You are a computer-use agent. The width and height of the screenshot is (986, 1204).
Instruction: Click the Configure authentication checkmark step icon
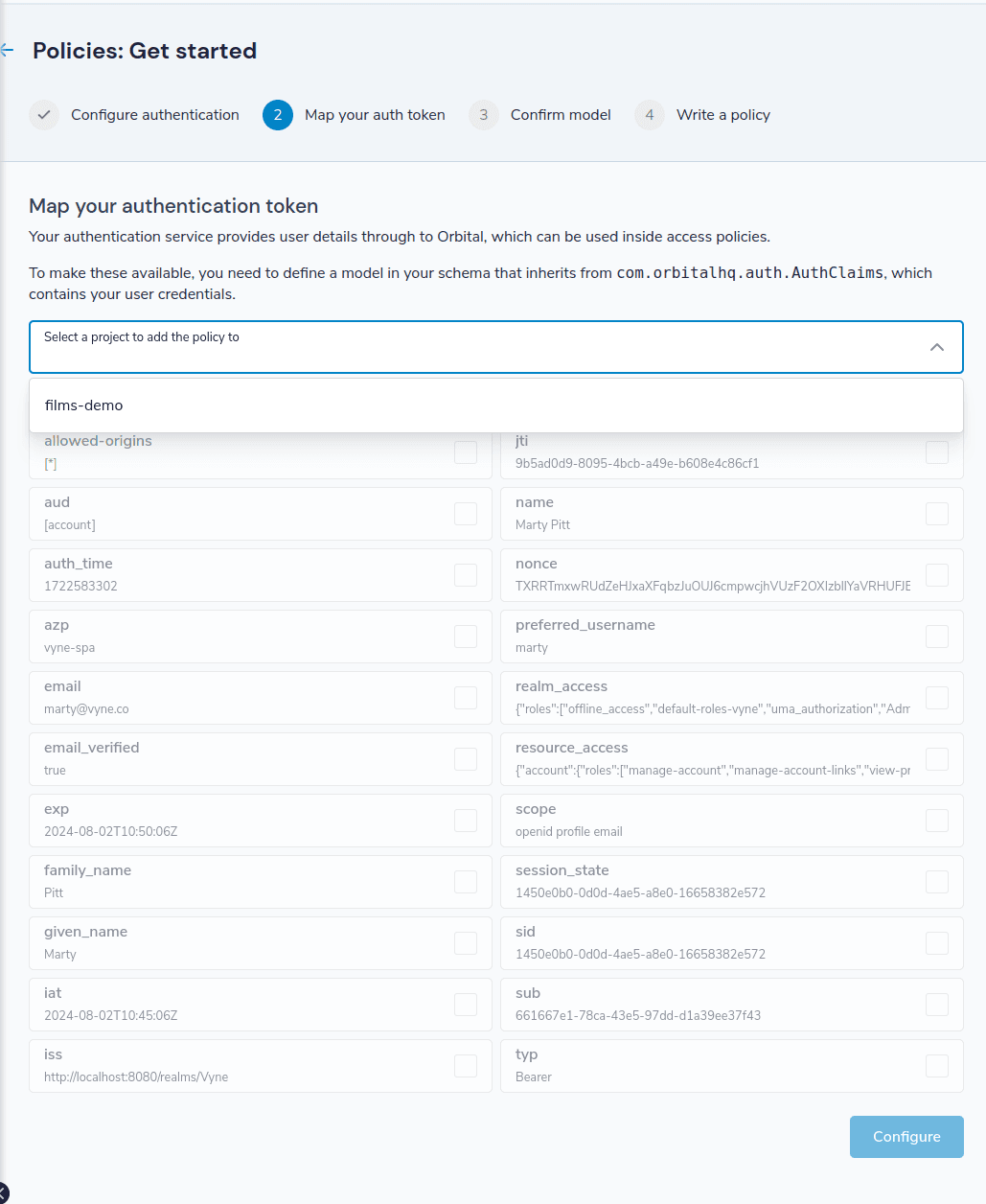pos(44,115)
